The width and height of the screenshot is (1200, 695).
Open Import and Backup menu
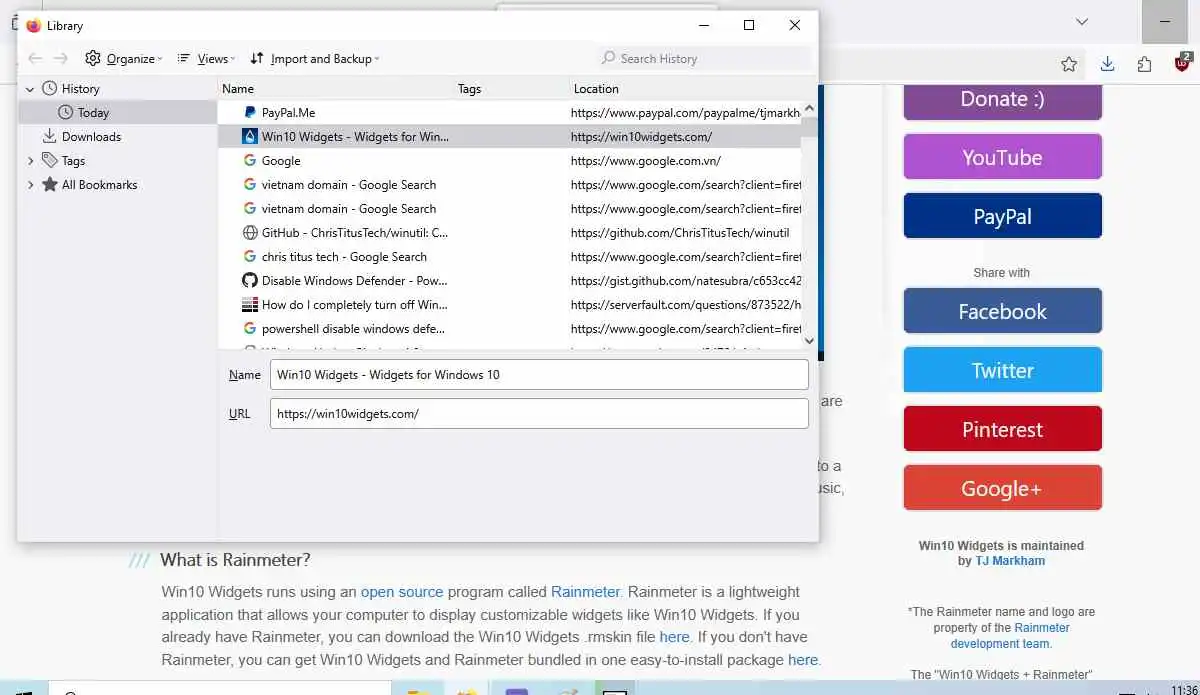[x=315, y=59]
